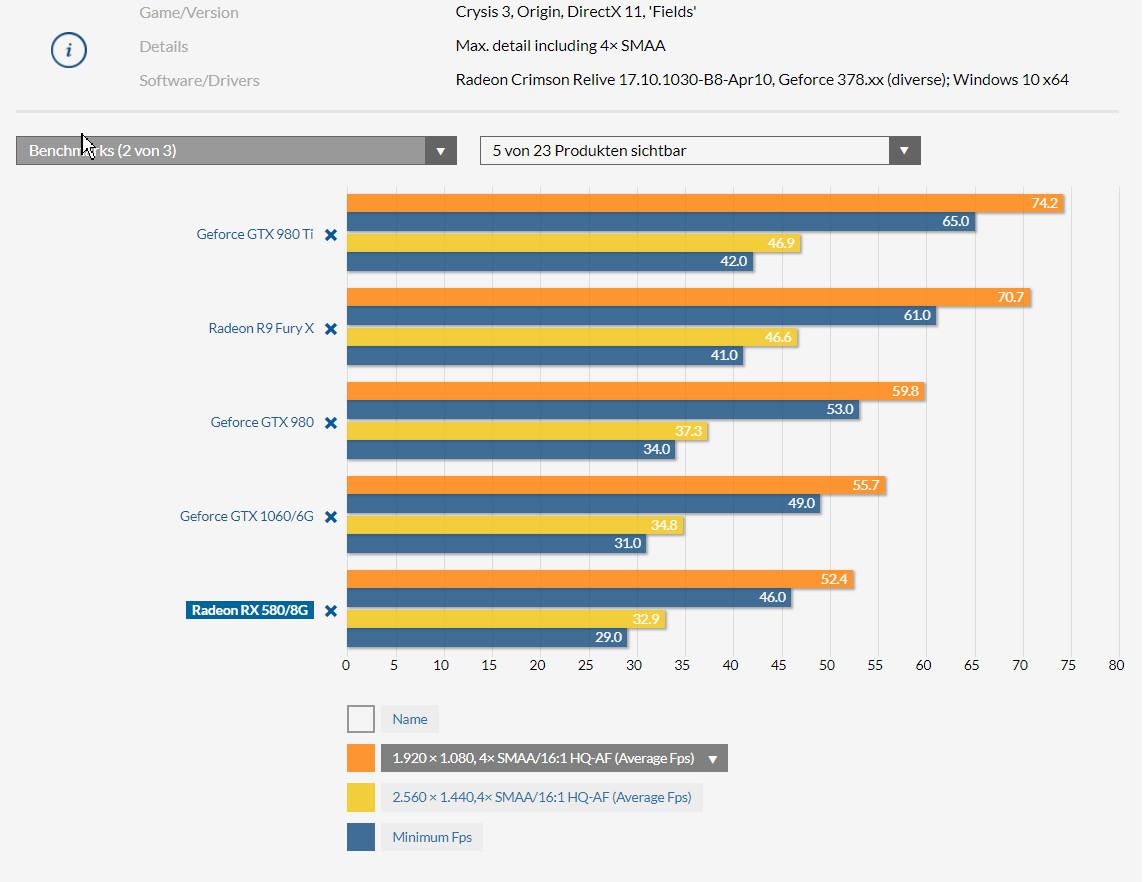
Task: Sort by Name legend label
Action: tap(410, 719)
